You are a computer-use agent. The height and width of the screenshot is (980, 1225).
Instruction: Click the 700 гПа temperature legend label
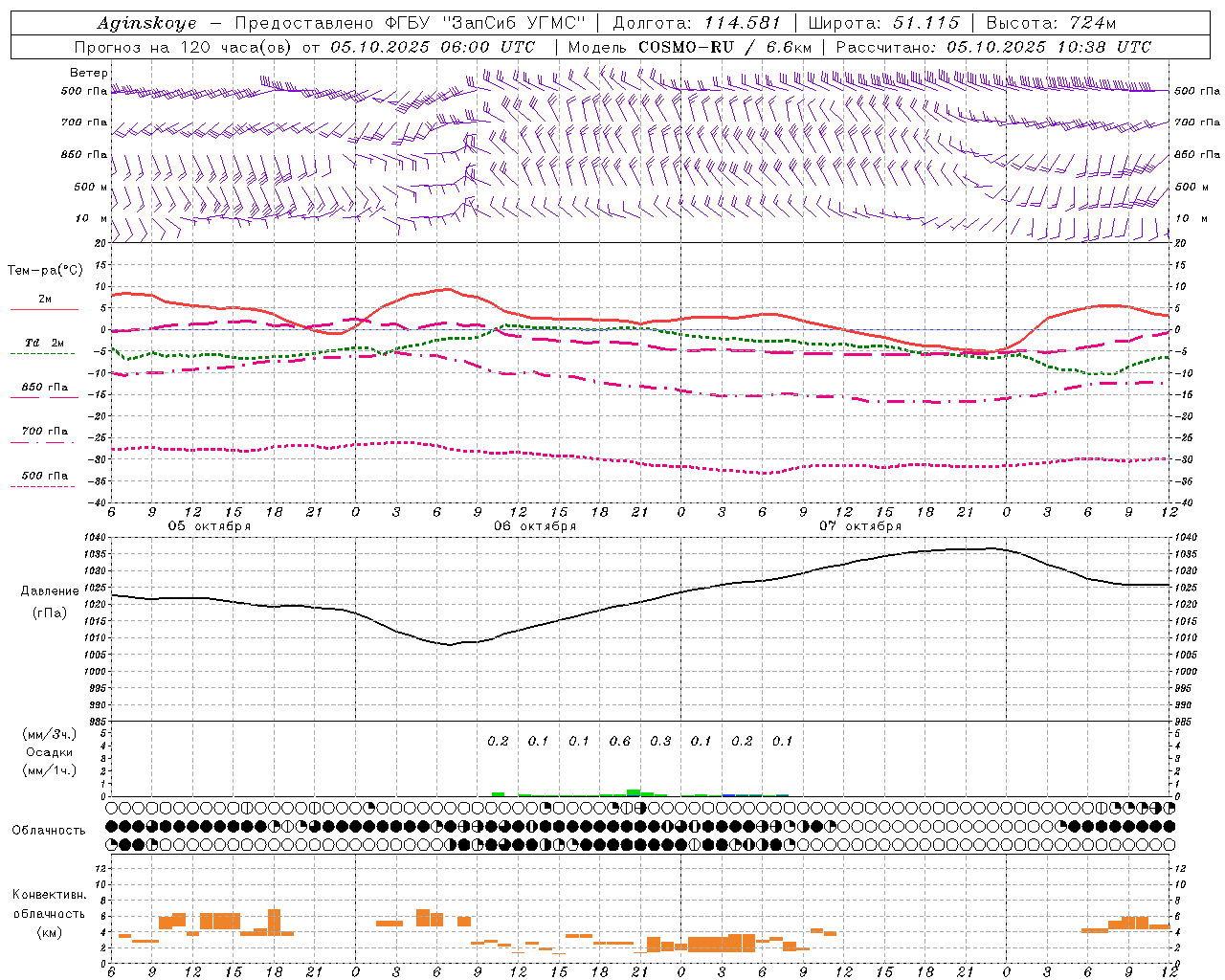click(45, 432)
